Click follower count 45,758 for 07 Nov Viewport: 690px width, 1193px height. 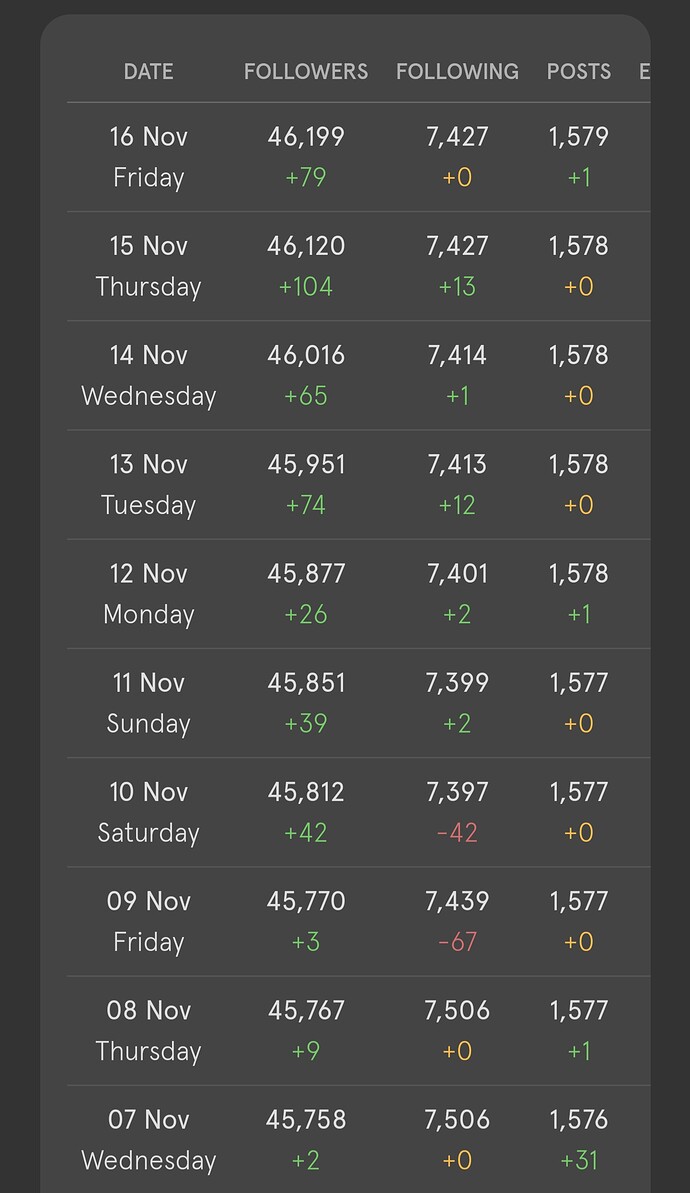(x=306, y=1120)
